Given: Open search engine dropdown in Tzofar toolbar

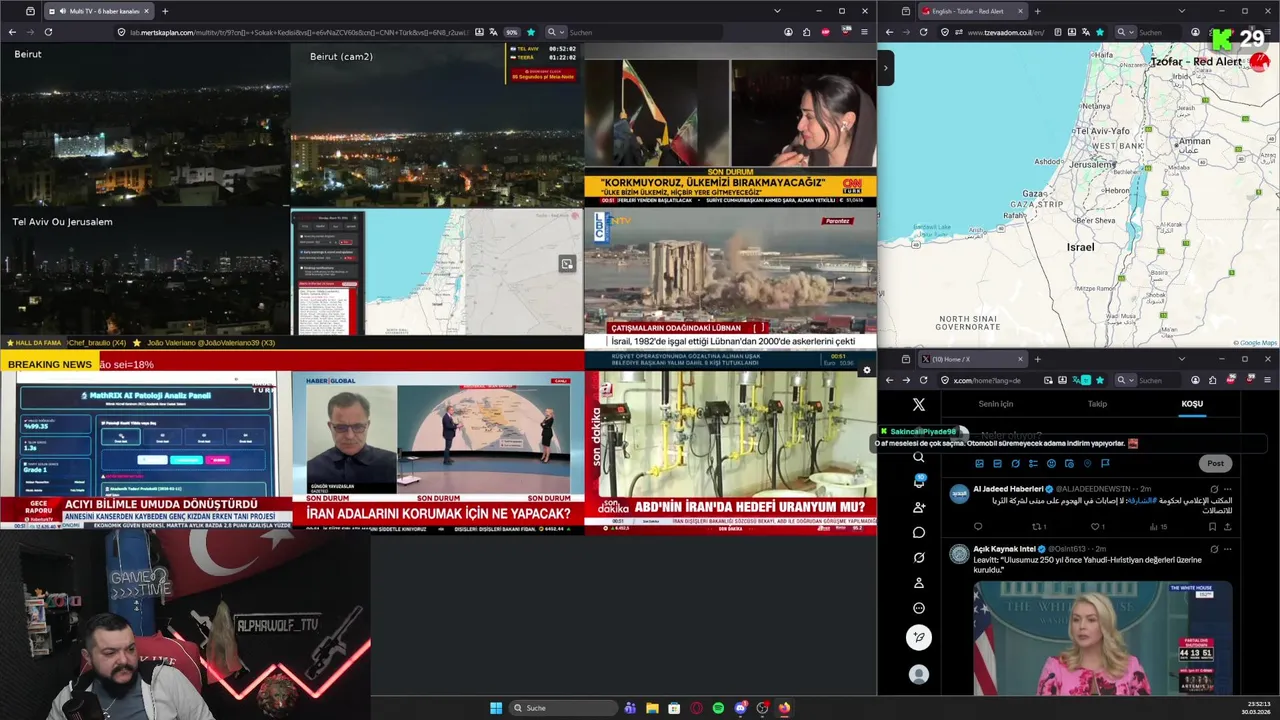Looking at the screenshot, I should 1124,32.
